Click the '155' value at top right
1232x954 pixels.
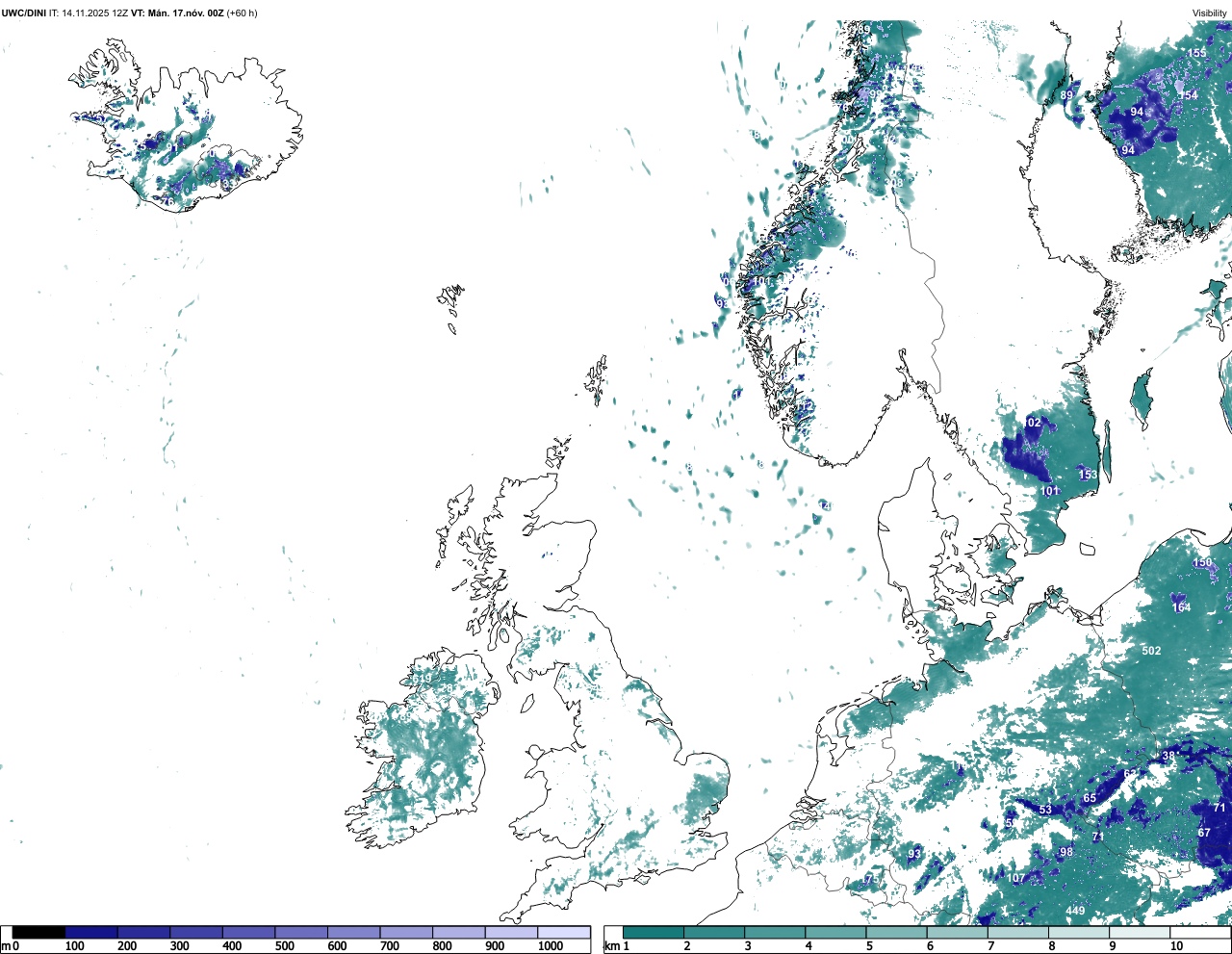(x=1196, y=54)
